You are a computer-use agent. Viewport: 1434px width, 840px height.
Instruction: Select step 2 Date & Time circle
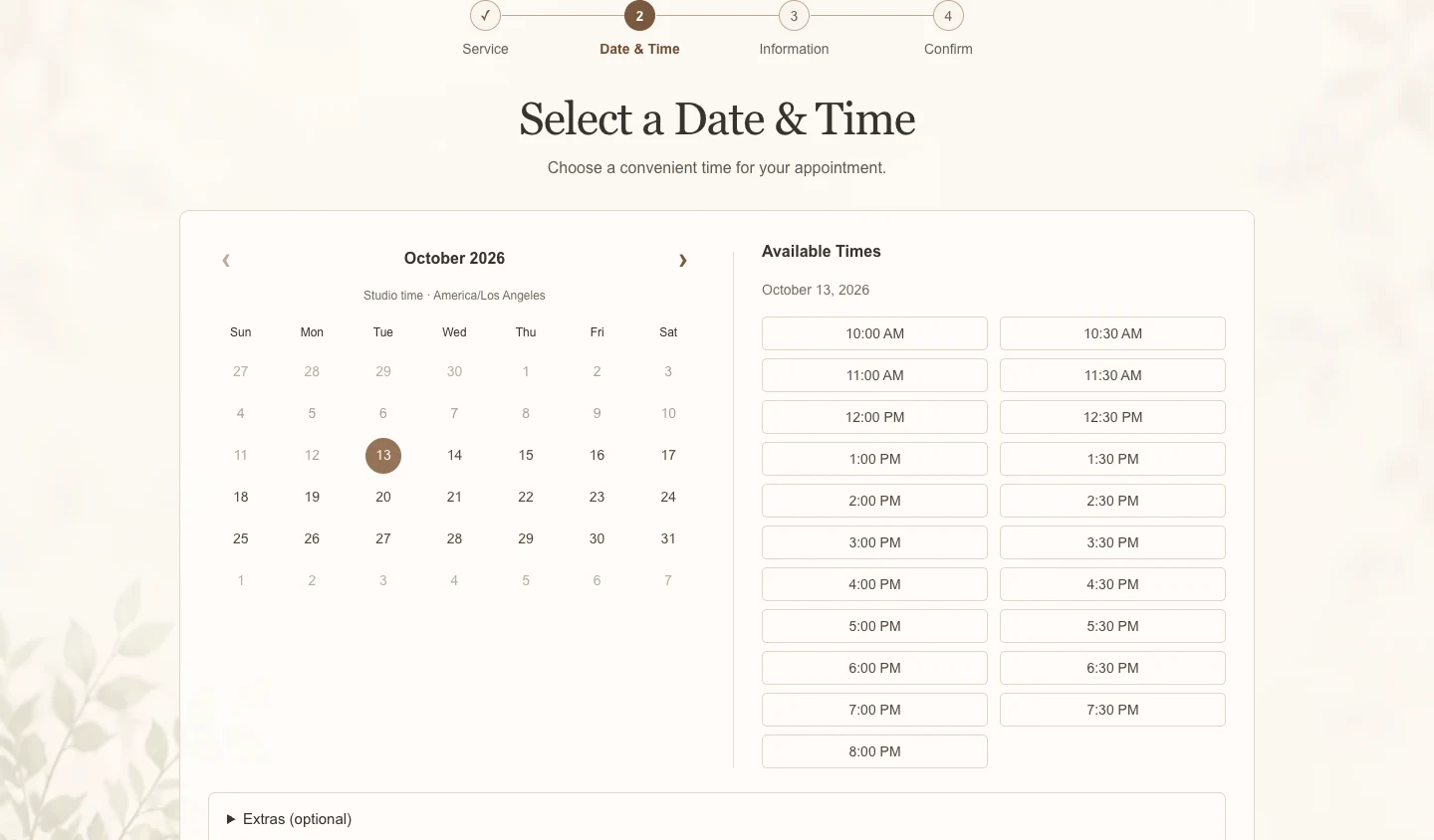[x=639, y=16]
